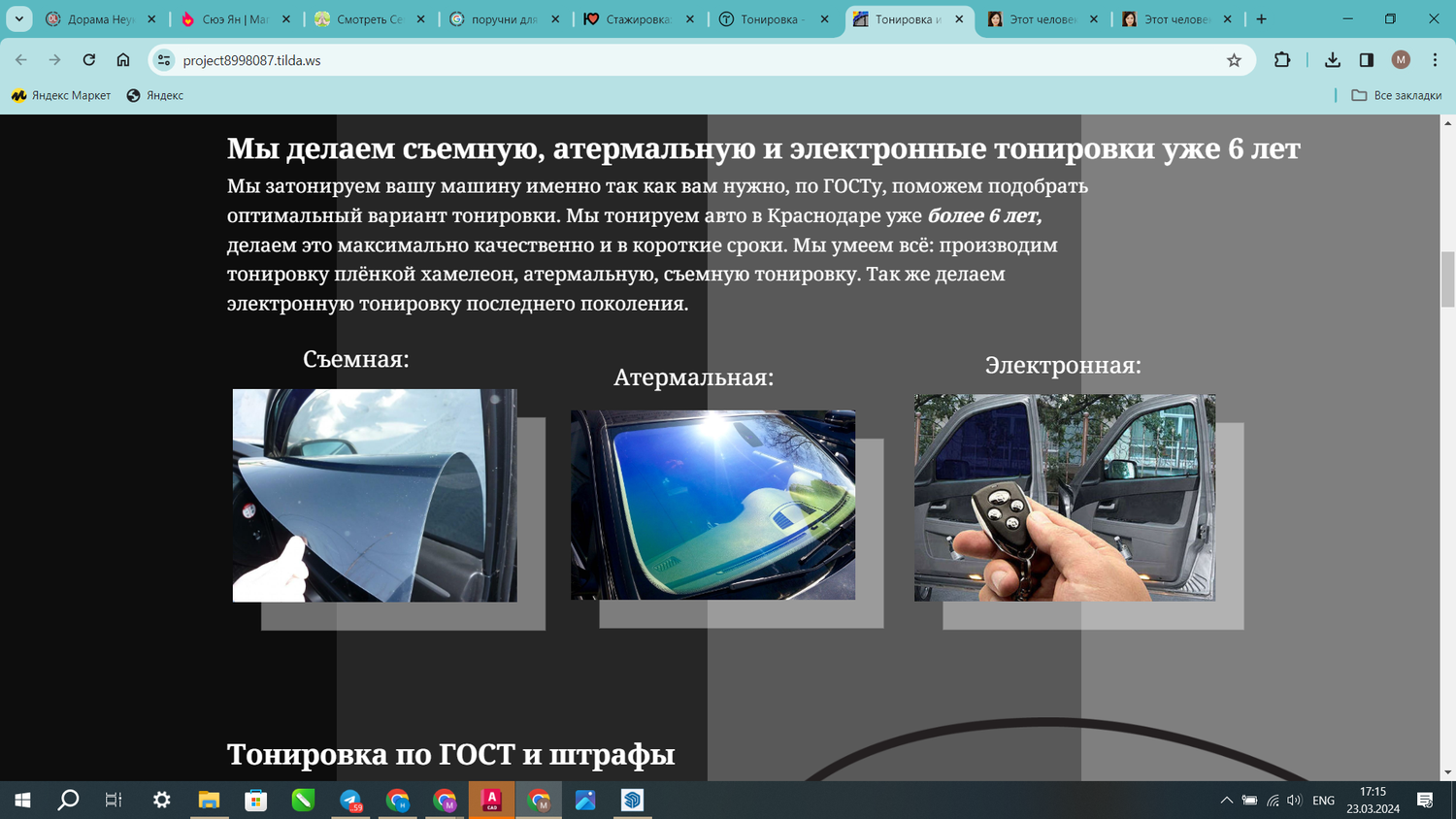Viewport: 1456px width, 819px height.
Task: Open Chrome with the purple M badge
Action: [x=445, y=800]
